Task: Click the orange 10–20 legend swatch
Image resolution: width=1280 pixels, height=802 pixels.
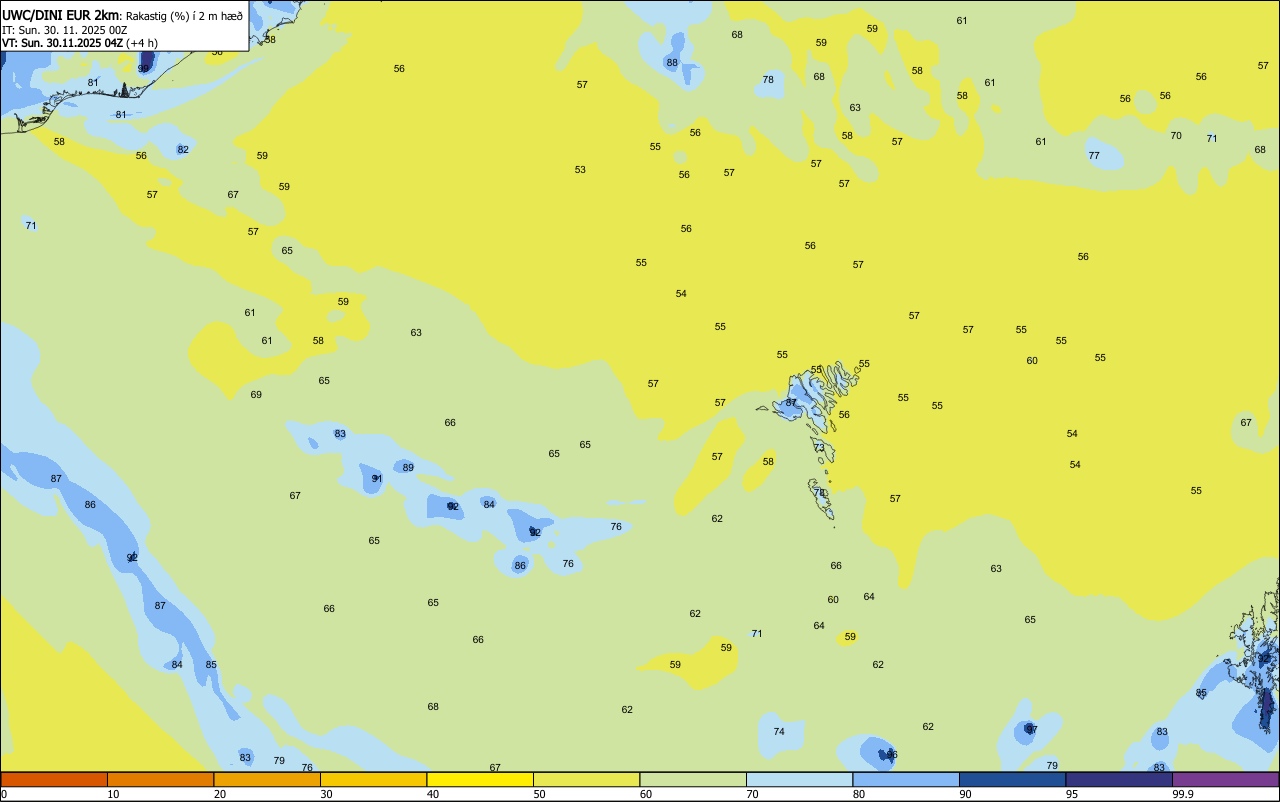Action: [160, 779]
